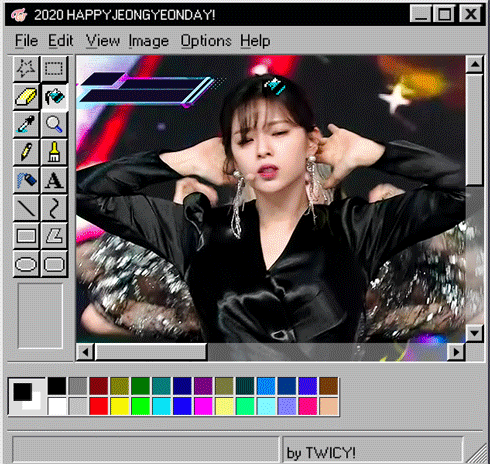
Task: Pick the cyan color swatch
Action: 161,406
